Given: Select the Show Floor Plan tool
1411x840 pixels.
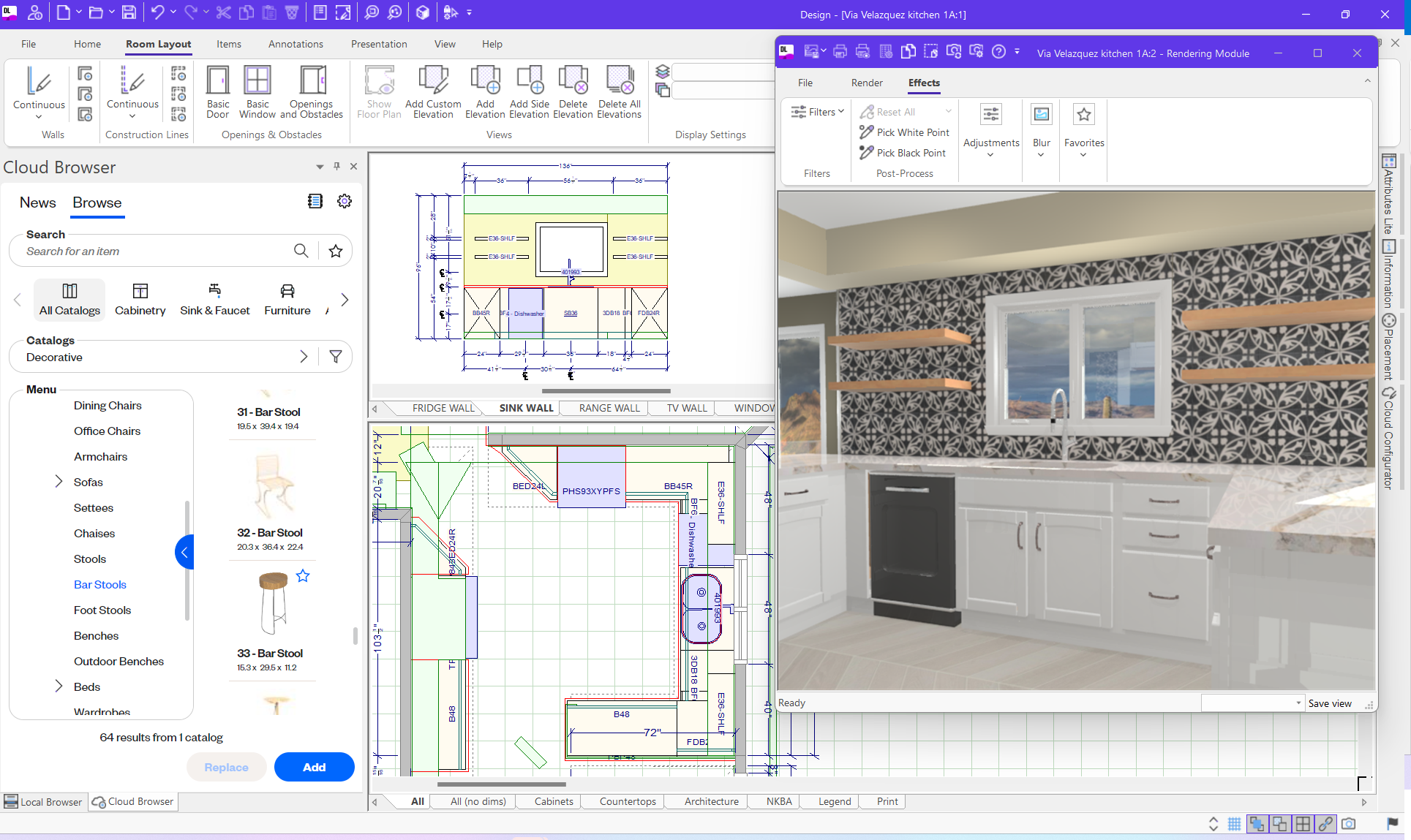Looking at the screenshot, I should [x=378, y=93].
